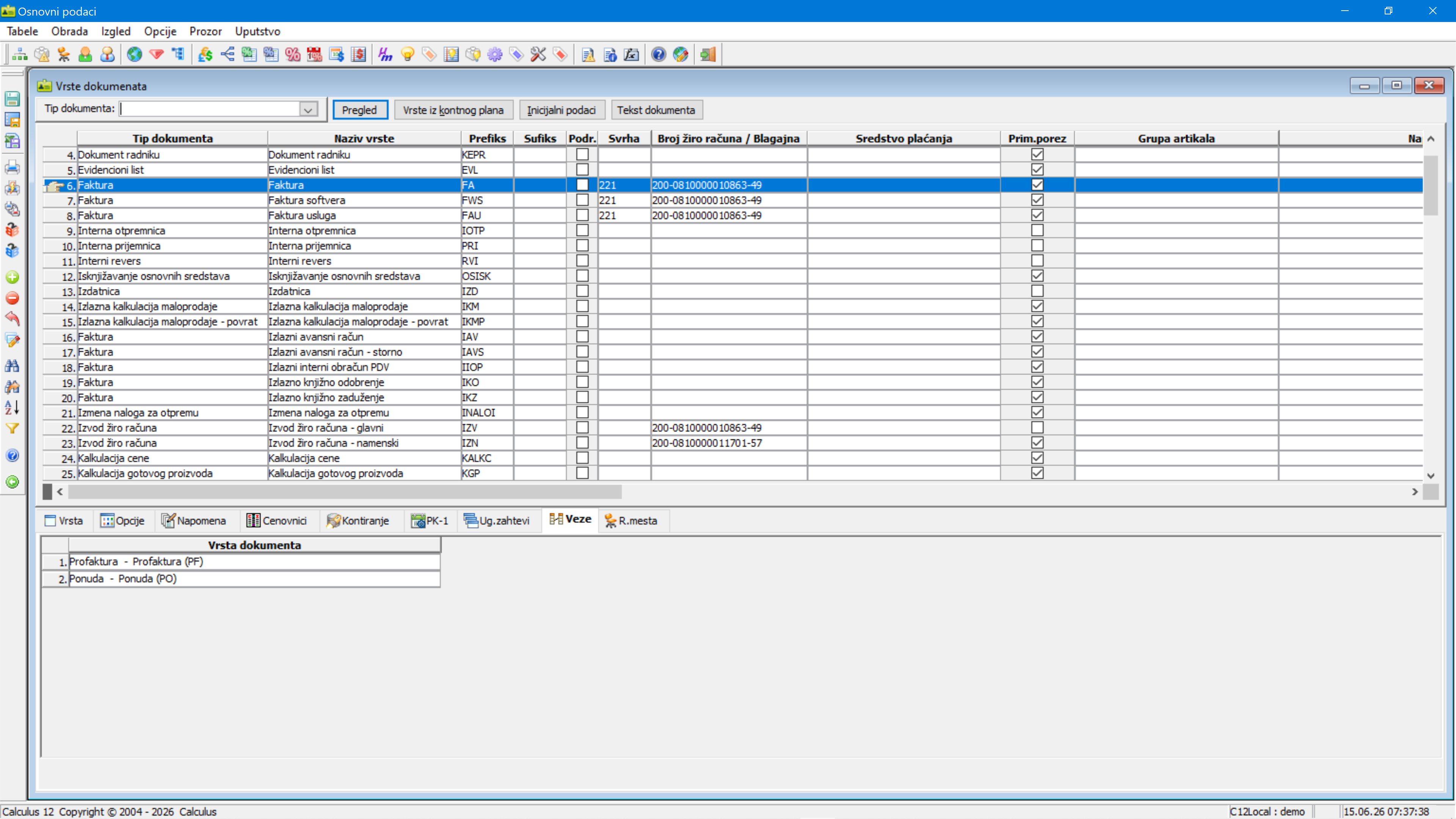Click the yellow funnel filter icon

pyautogui.click(x=13, y=428)
